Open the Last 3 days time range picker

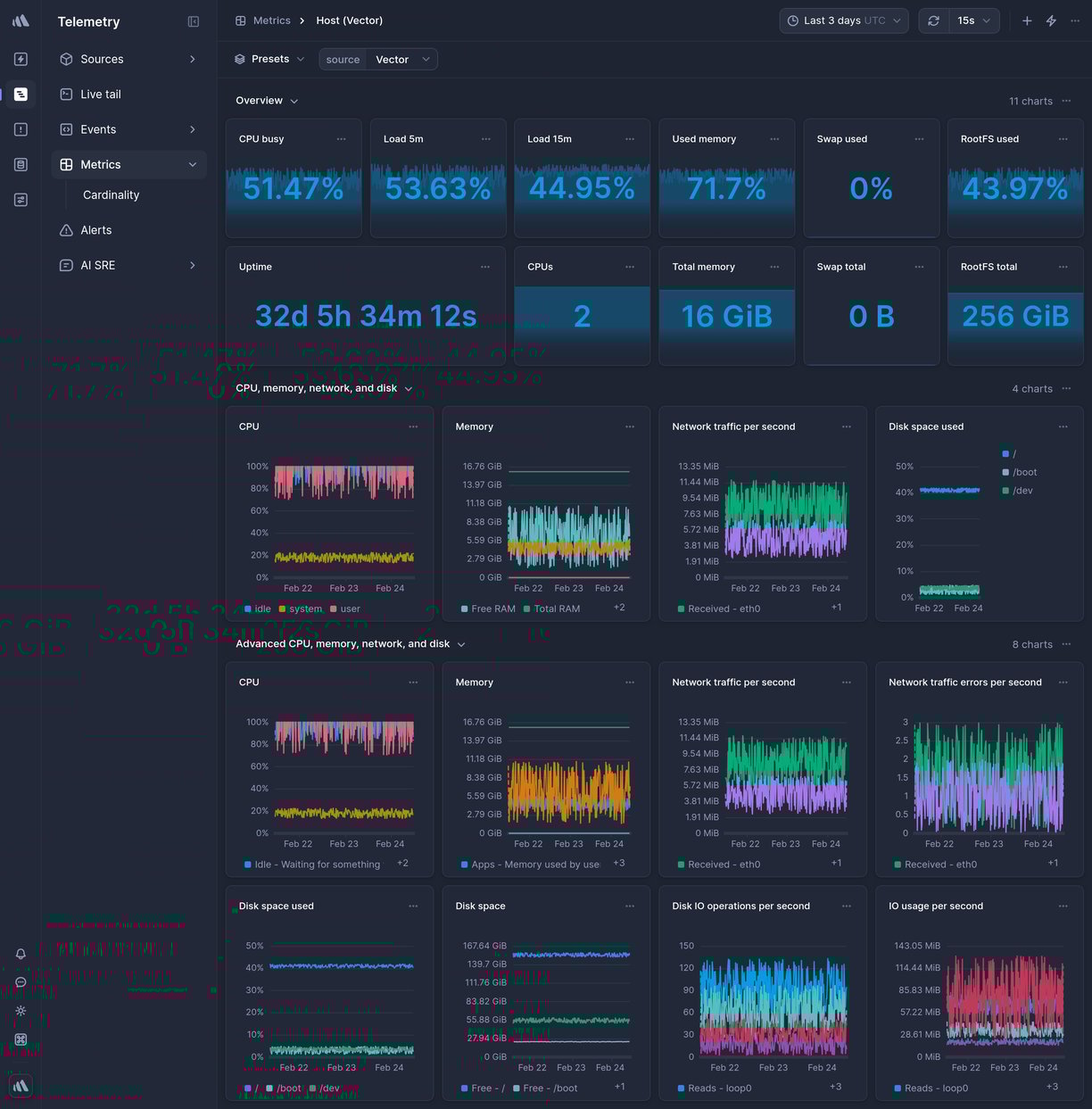(843, 20)
